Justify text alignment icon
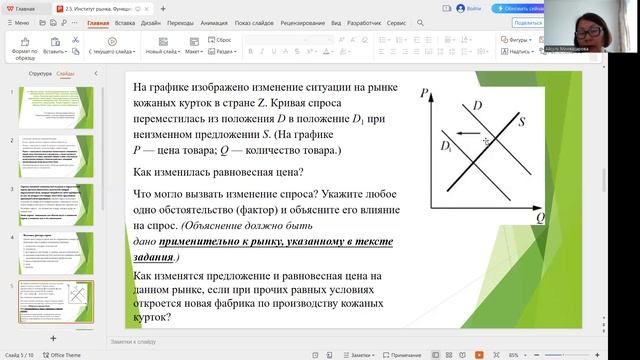The width and height of the screenshot is (640, 360). (416, 51)
